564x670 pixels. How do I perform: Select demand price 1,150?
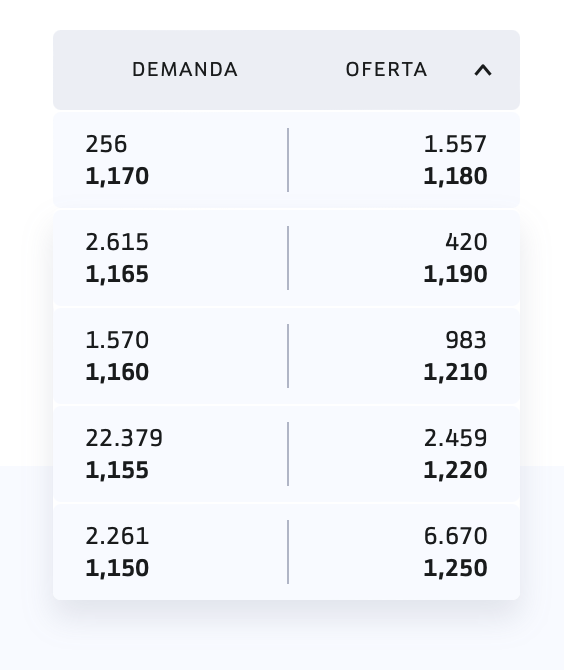[117, 568]
